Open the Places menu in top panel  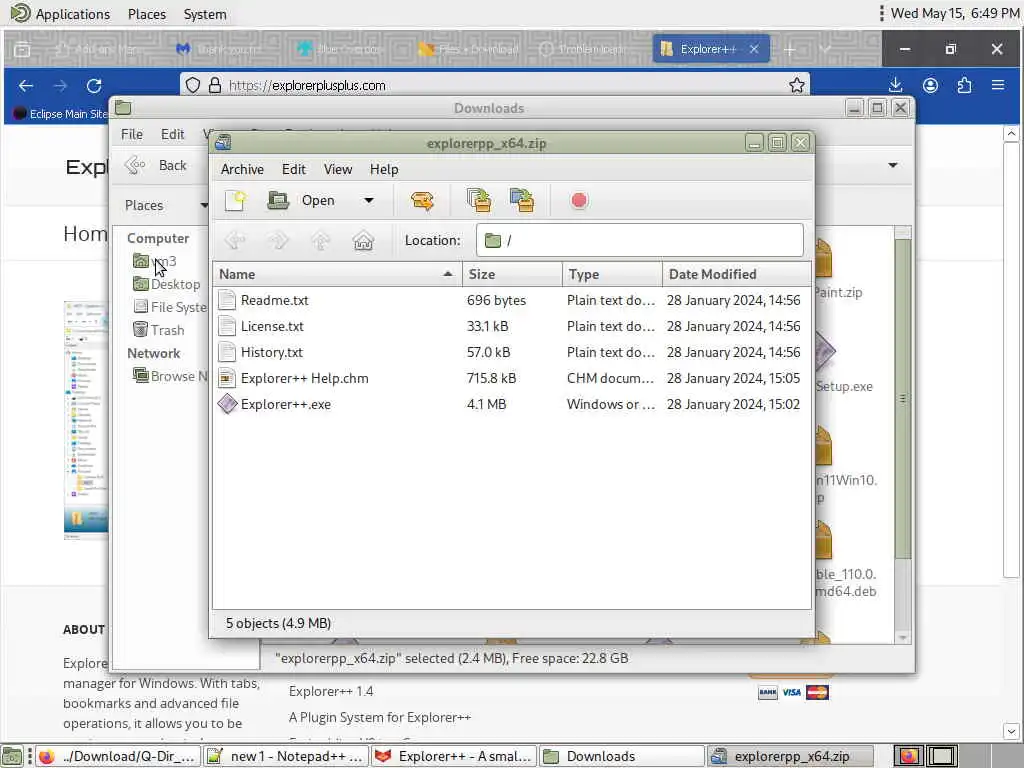[147, 14]
